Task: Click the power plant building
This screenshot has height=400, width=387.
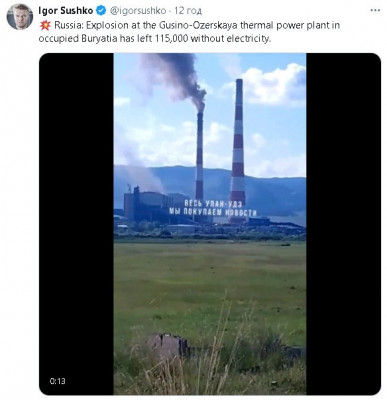Action: click(148, 207)
